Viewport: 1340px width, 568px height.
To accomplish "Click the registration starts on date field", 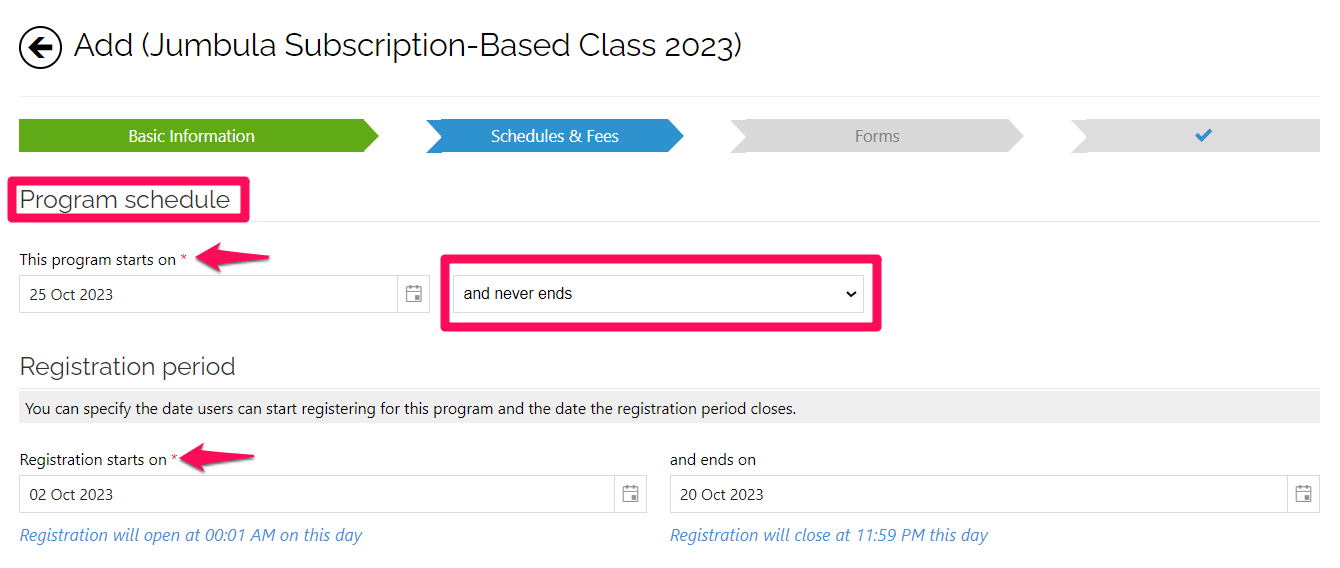I will pyautogui.click(x=317, y=494).
